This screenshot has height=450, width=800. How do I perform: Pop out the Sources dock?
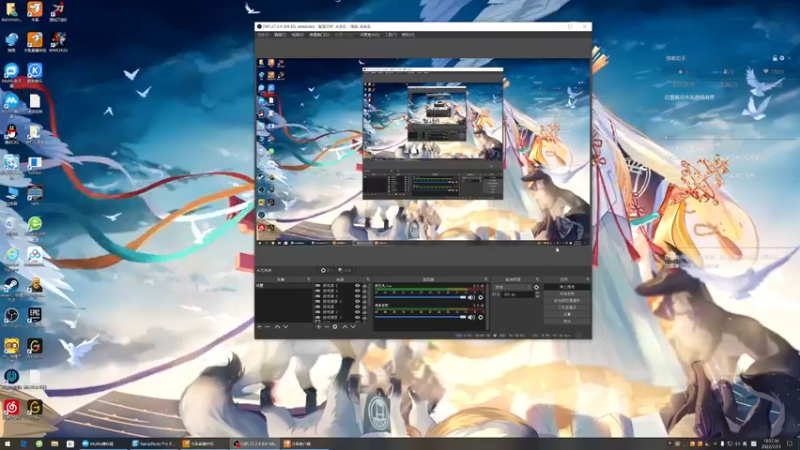(x=368, y=279)
